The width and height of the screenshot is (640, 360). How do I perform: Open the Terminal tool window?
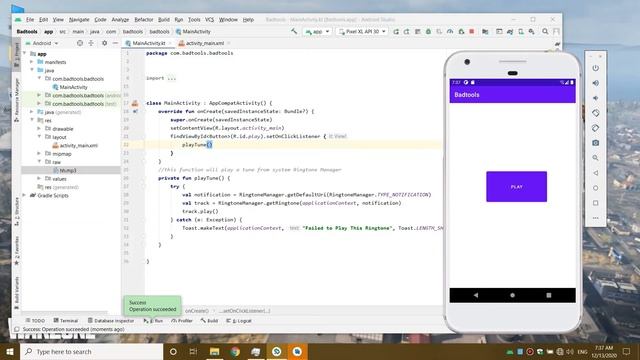click(65, 321)
